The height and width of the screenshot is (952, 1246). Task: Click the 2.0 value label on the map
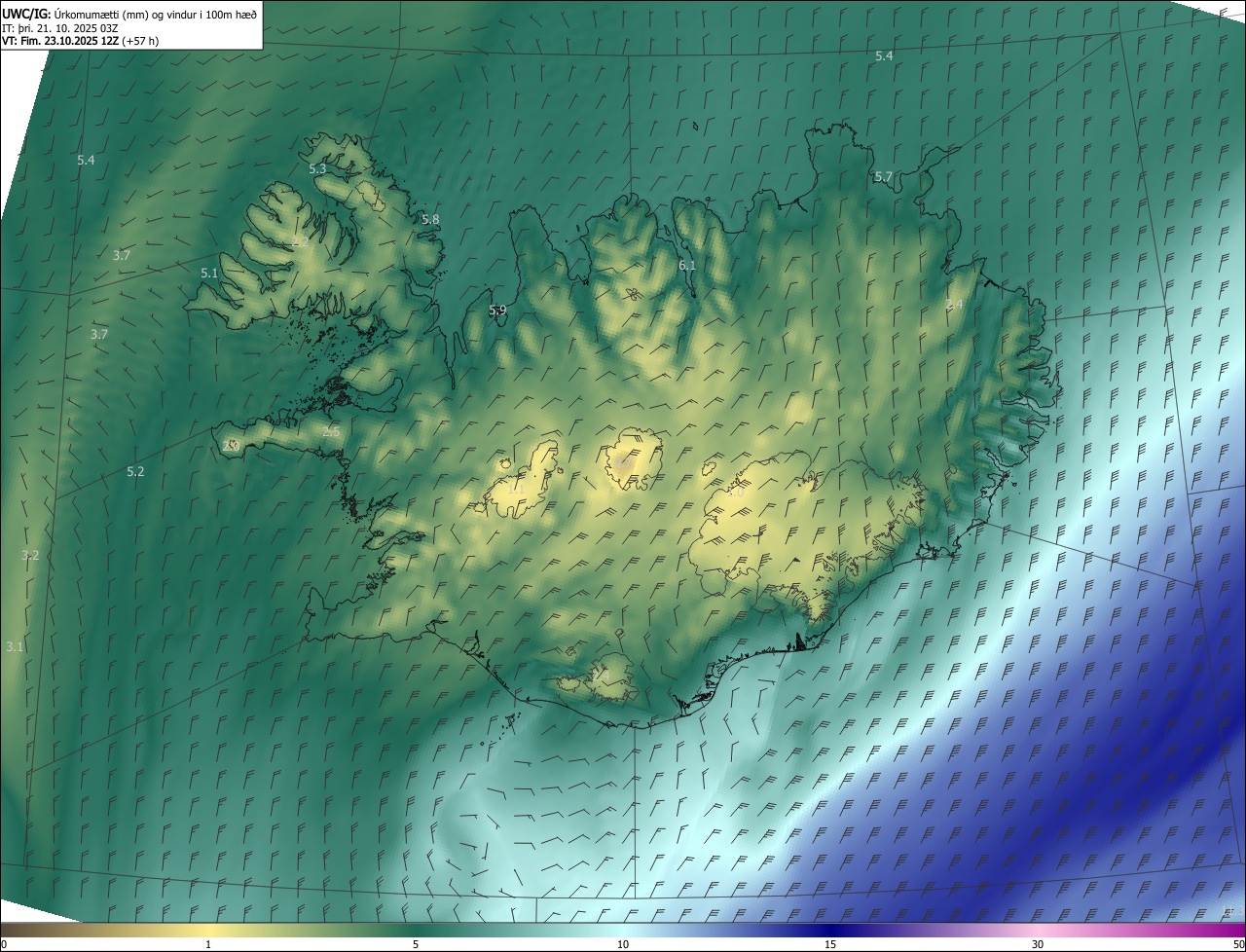231,446
